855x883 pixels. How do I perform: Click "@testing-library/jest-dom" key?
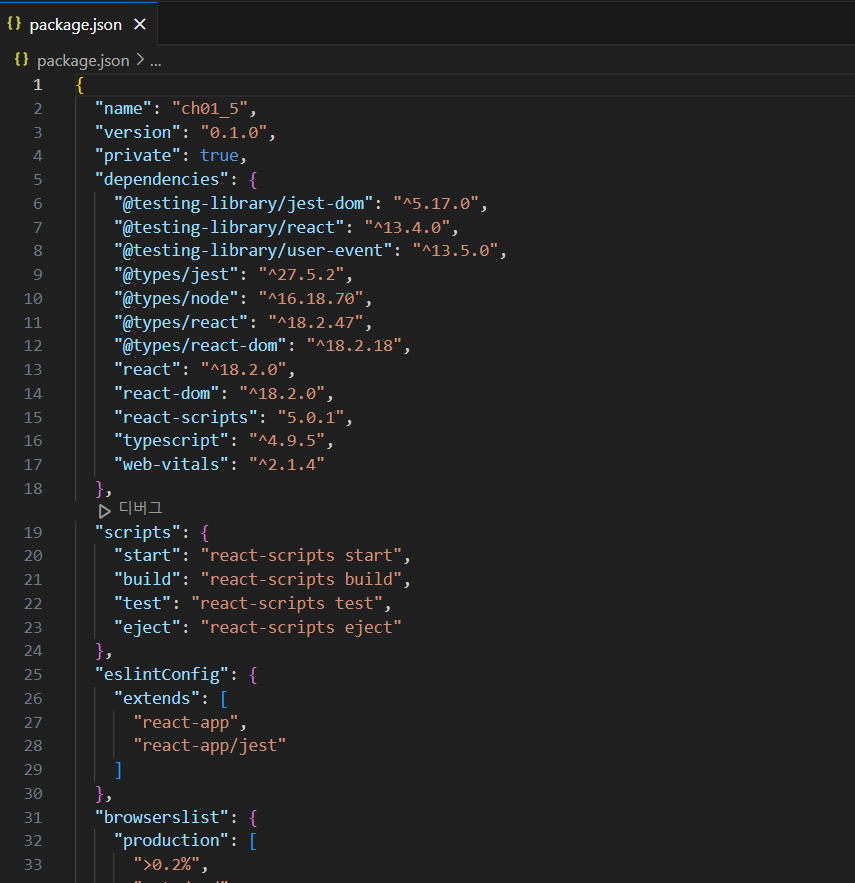click(x=243, y=203)
